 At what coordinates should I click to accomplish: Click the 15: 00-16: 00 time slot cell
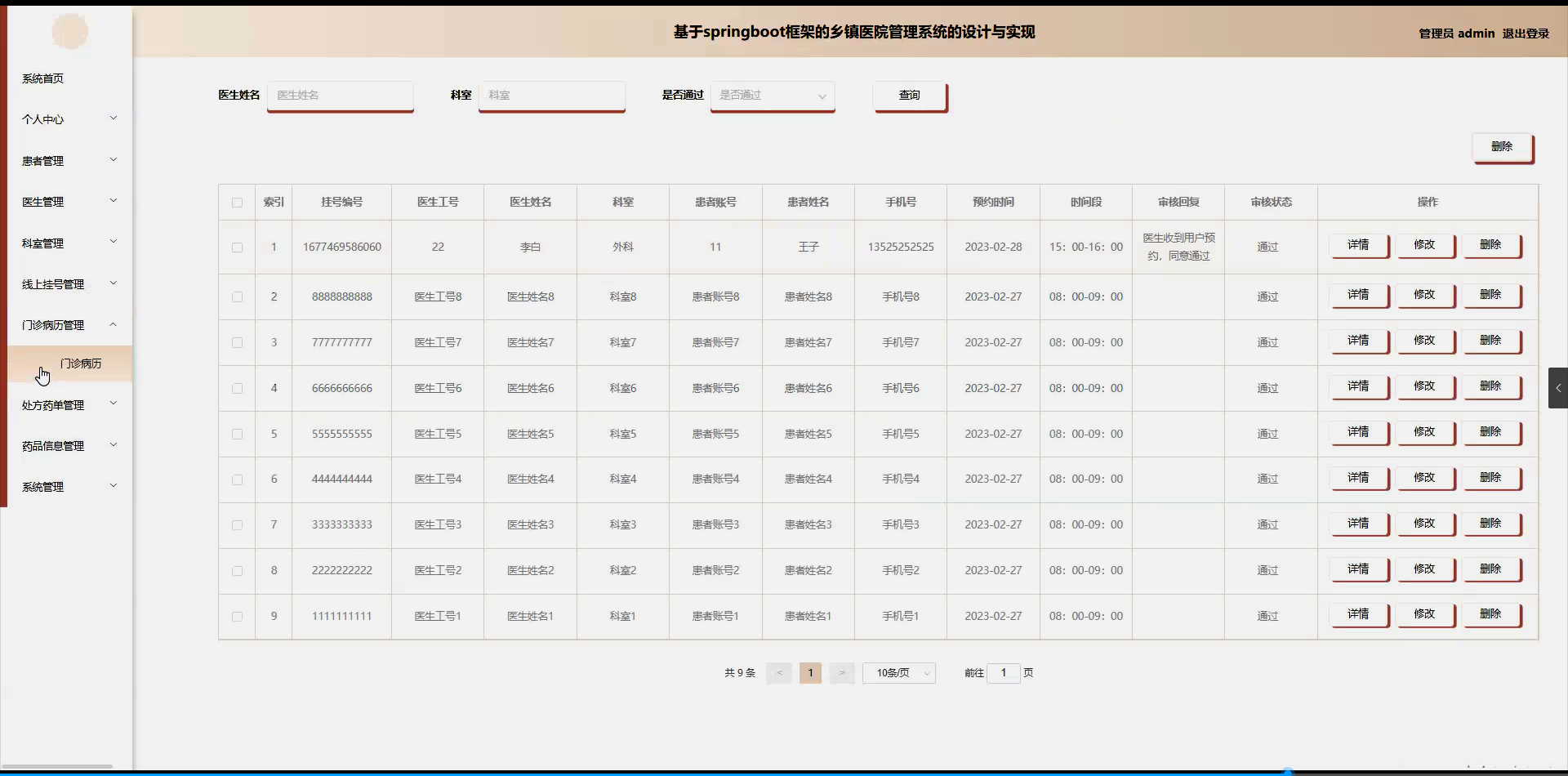click(1086, 248)
